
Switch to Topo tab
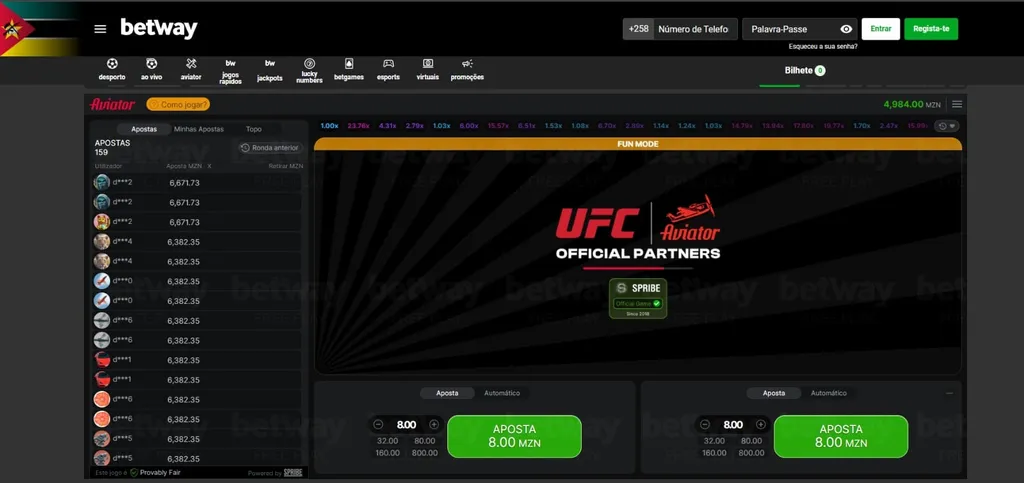coord(253,129)
